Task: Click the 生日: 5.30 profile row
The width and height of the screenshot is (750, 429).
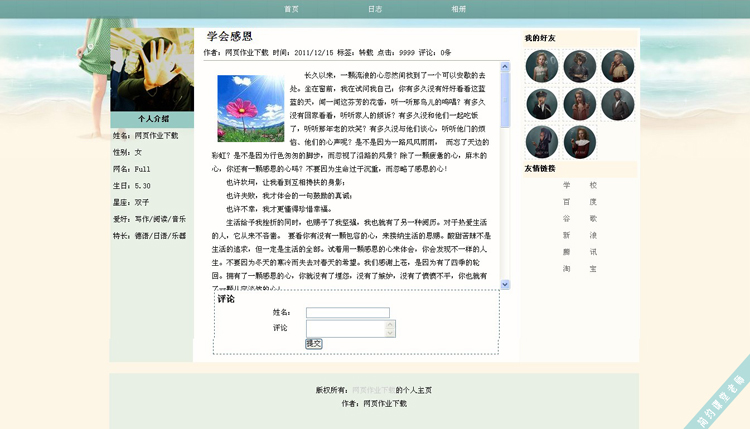Action: pyautogui.click(x=132, y=186)
